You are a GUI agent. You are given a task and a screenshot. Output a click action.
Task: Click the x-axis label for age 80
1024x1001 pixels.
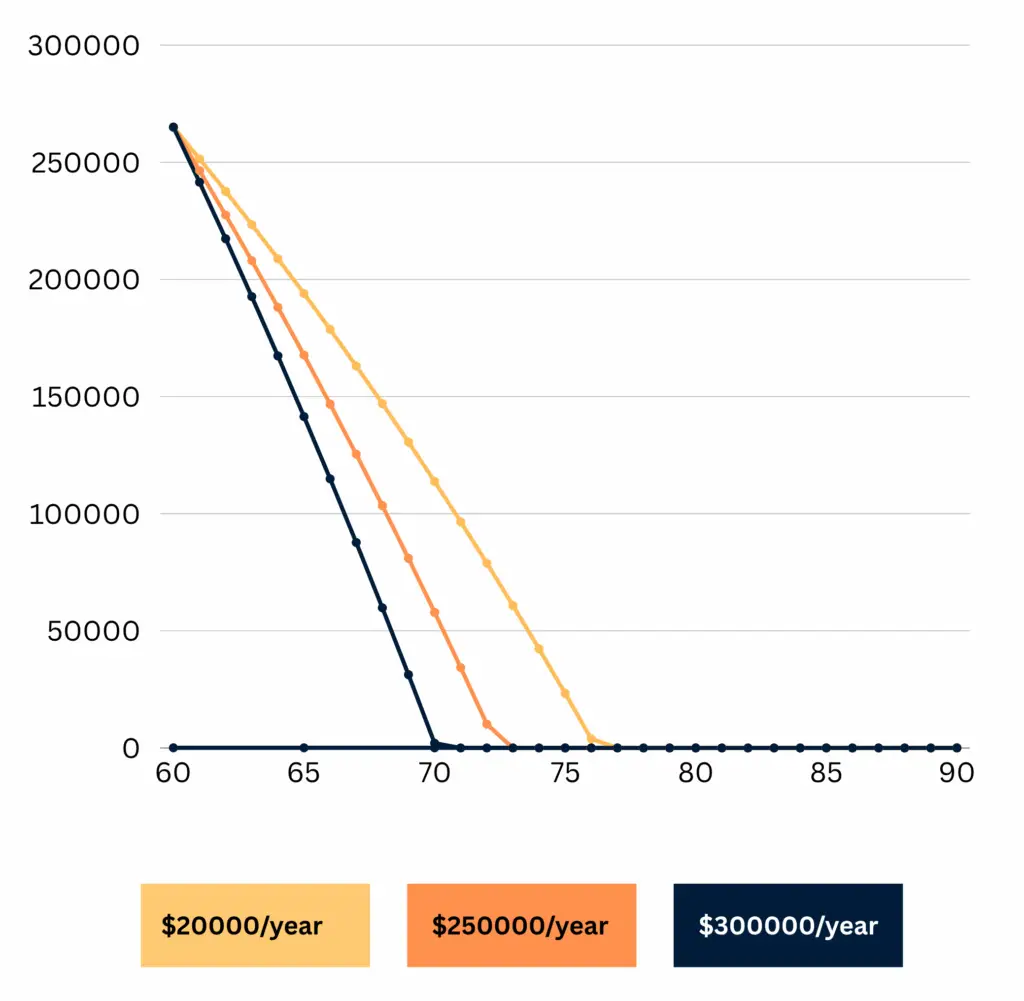(696, 774)
